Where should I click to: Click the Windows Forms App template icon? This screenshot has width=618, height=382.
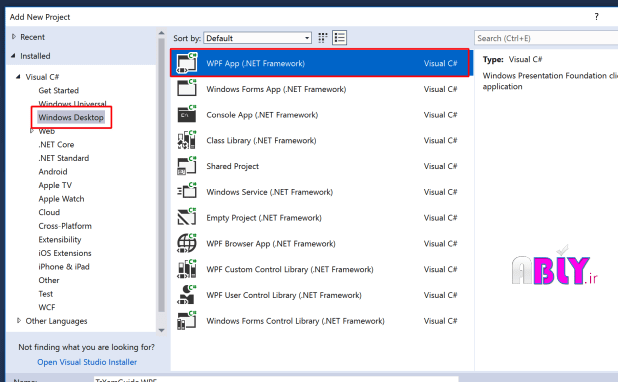(x=187, y=89)
